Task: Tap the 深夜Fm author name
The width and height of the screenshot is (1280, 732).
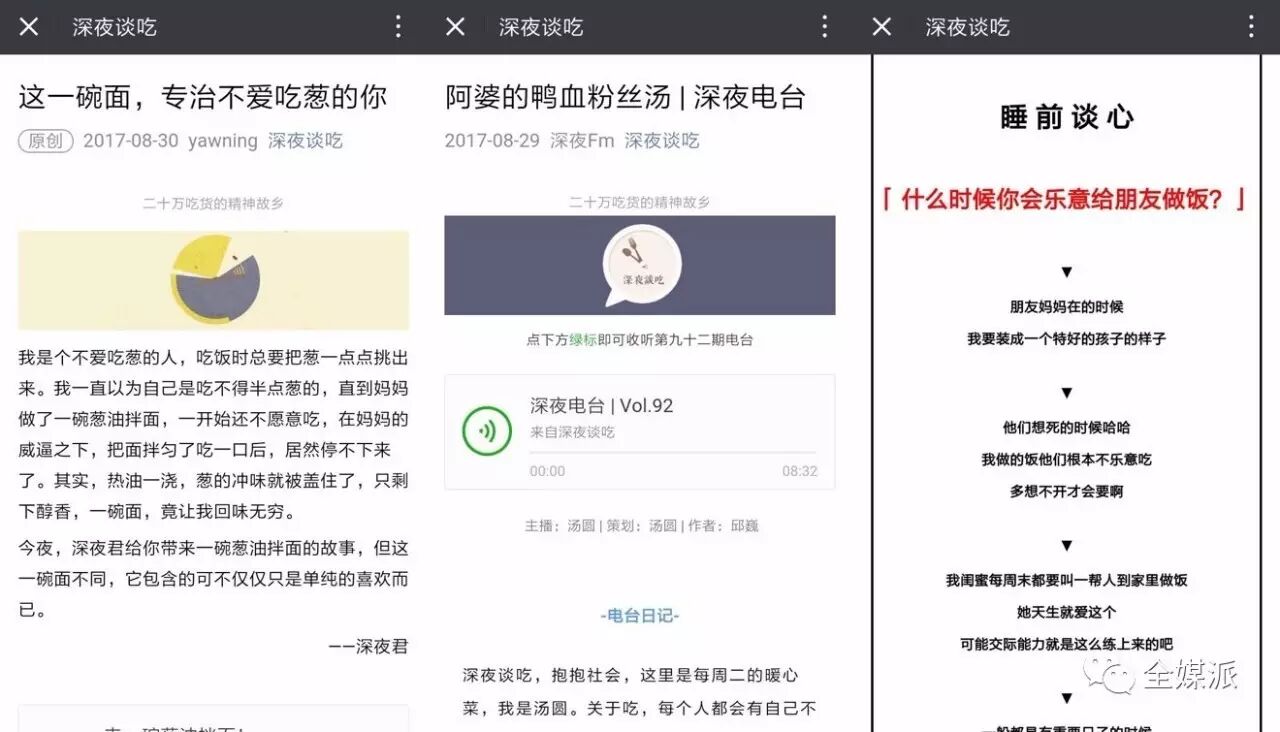Action: (582, 141)
